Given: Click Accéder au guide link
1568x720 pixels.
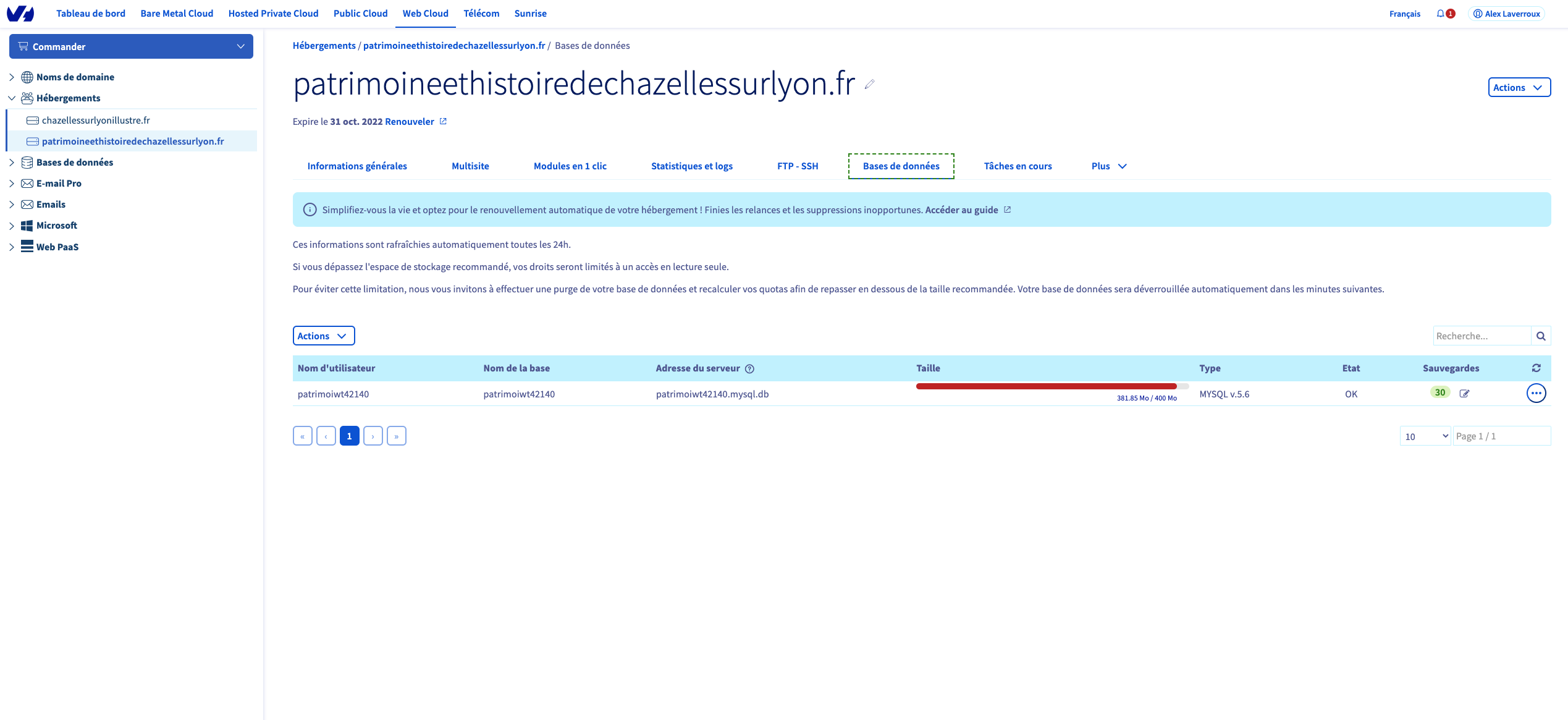Looking at the screenshot, I should [961, 210].
